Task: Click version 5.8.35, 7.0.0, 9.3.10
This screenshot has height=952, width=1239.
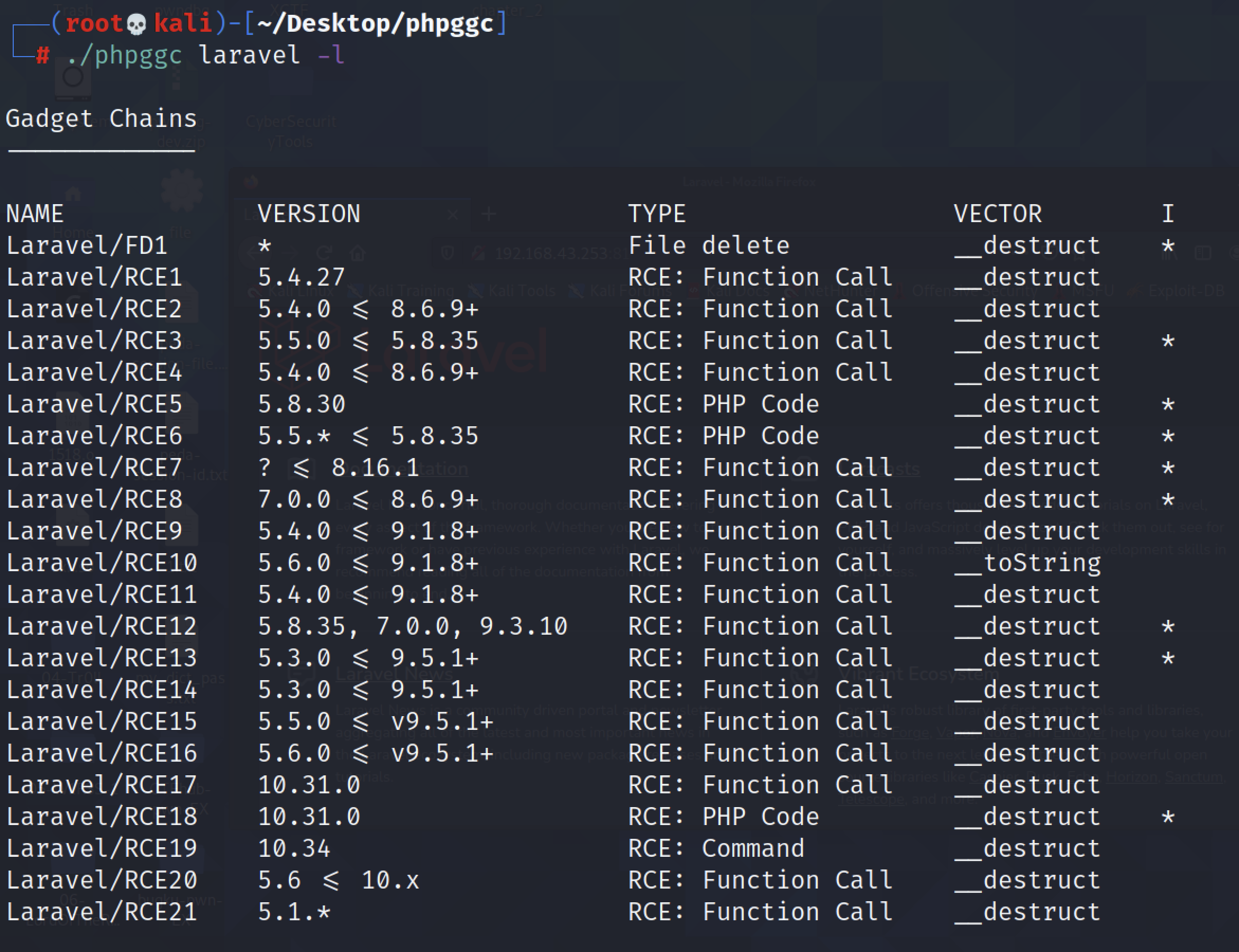Action: point(413,627)
